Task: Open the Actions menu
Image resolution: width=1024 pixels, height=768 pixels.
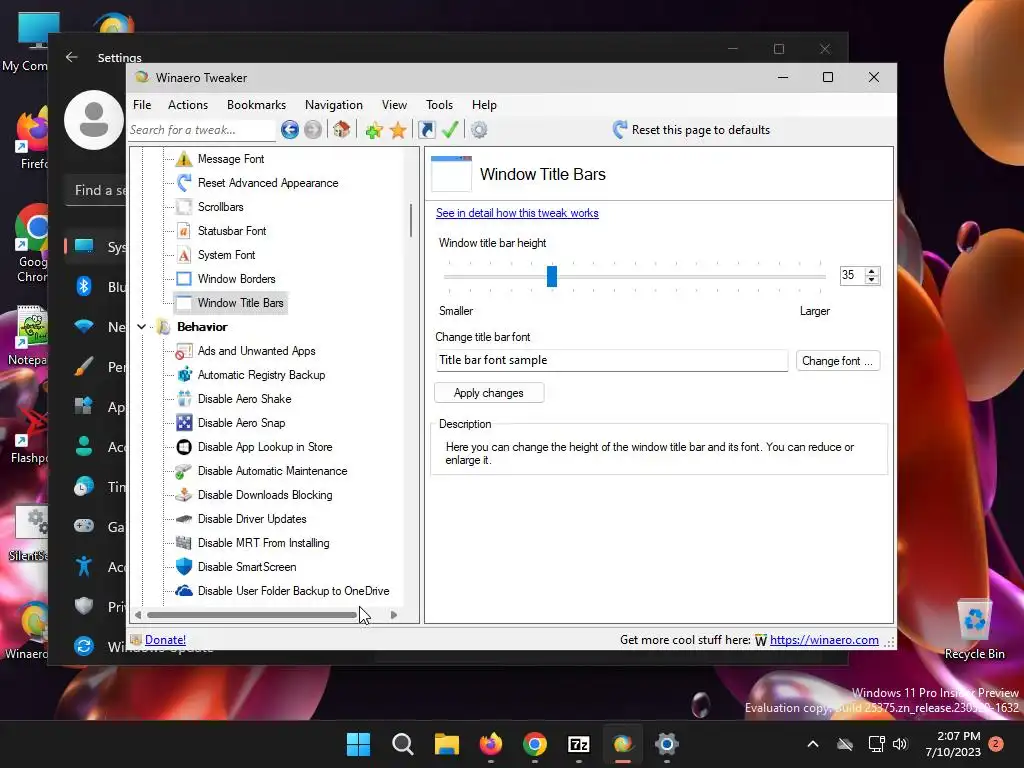Action: [187, 104]
